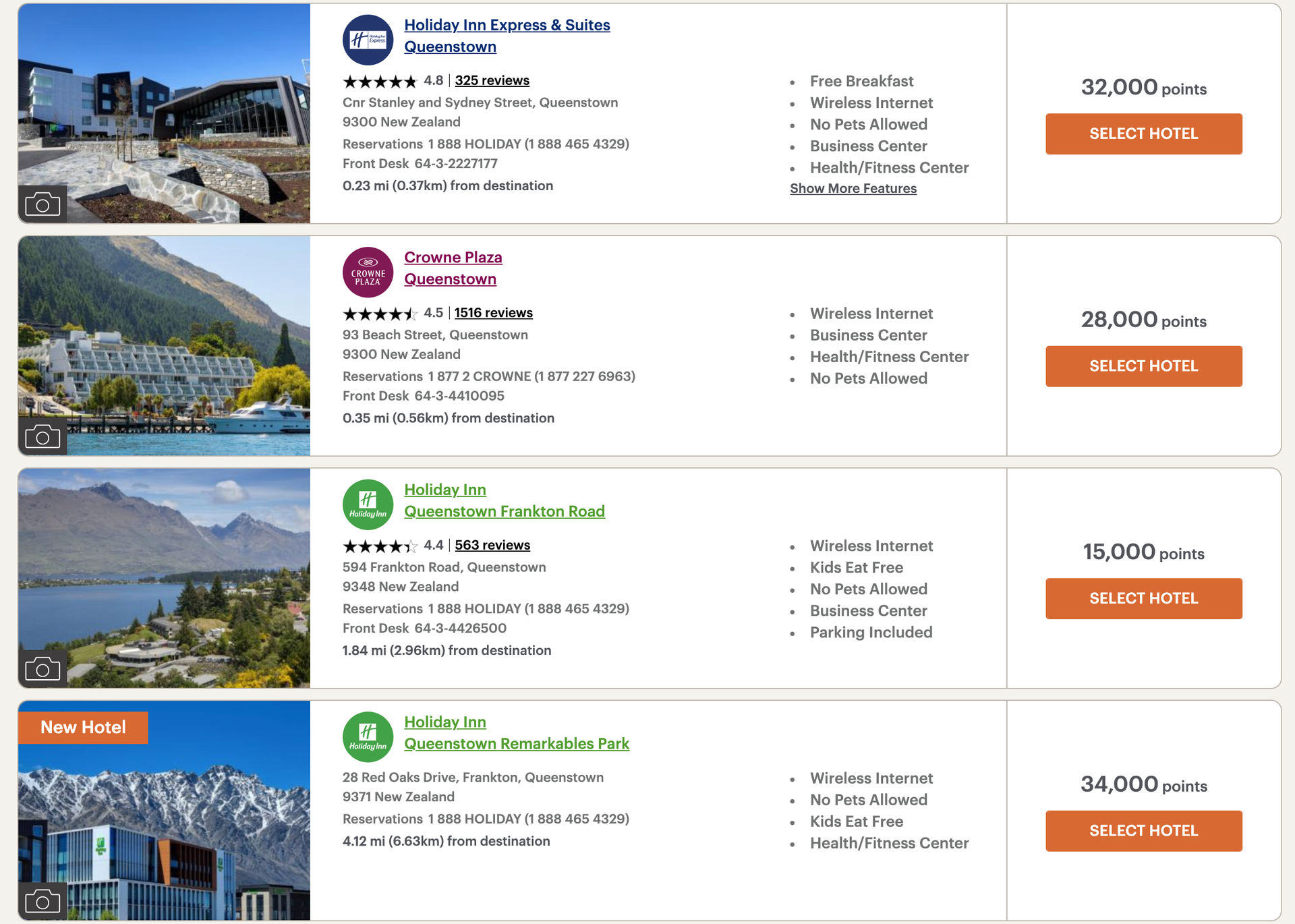The width and height of the screenshot is (1295, 924).
Task: Click the Holiday Inn Remarkables Park logo
Action: [368, 737]
